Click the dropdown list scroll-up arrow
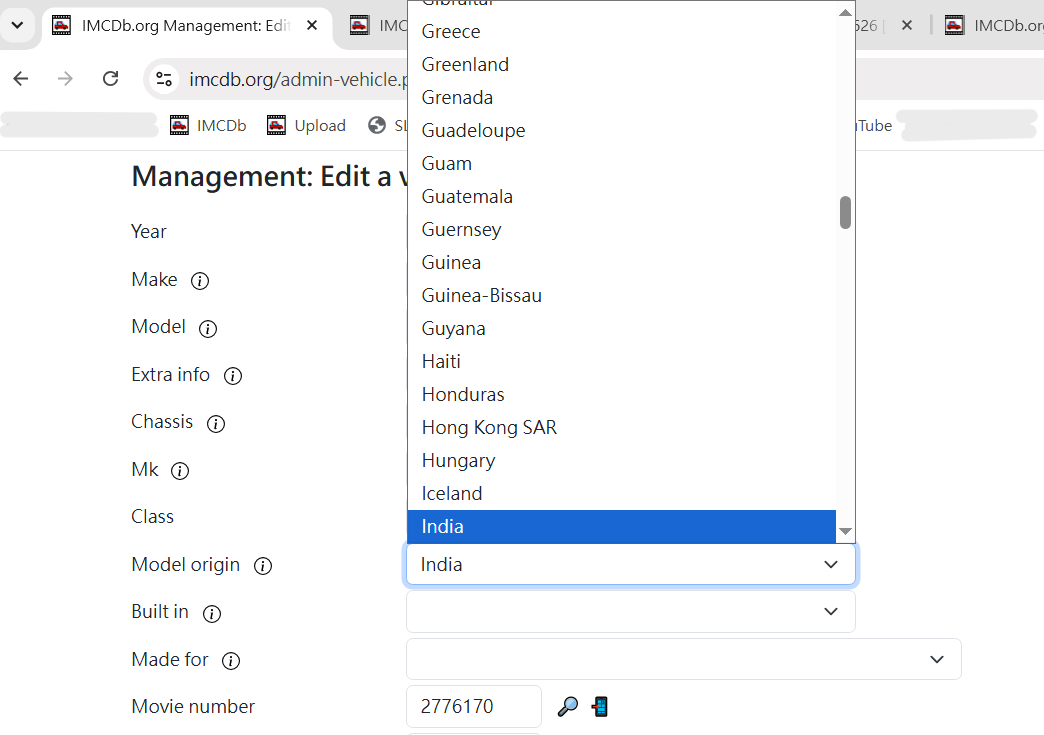Image resolution: width=1044 pixels, height=735 pixels. [846, 12]
